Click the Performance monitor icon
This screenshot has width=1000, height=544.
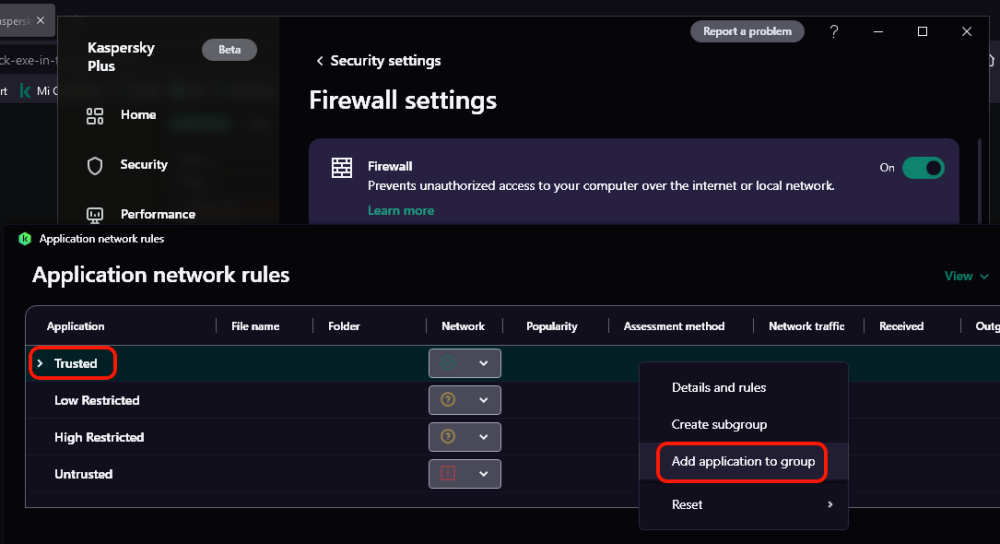tap(94, 215)
